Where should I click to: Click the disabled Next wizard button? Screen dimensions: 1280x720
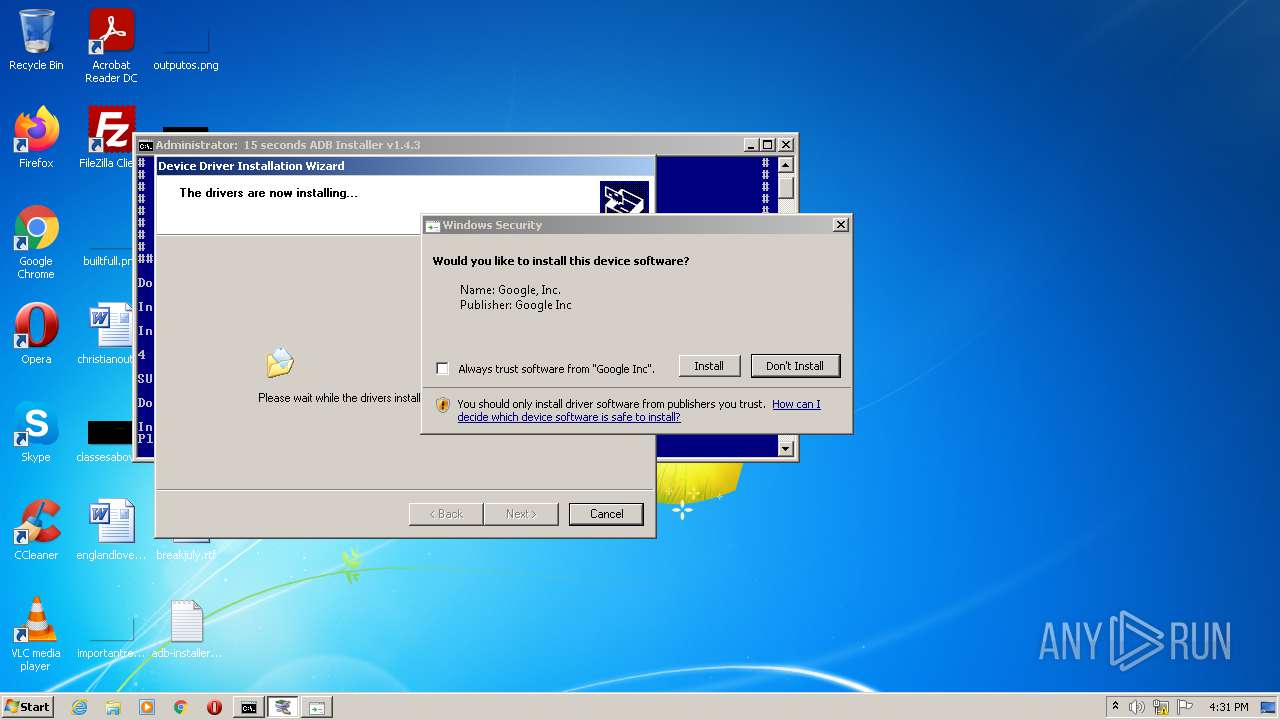tap(521, 514)
